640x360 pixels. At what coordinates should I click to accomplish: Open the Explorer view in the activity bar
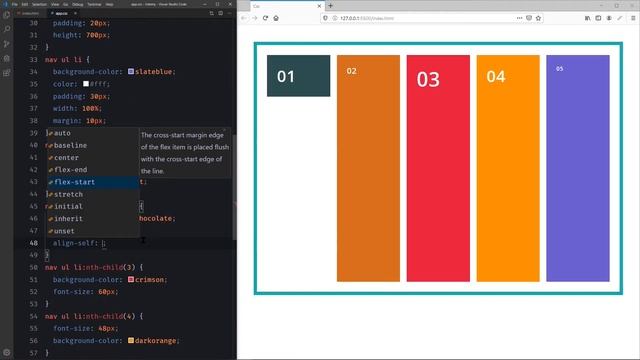[7, 15]
